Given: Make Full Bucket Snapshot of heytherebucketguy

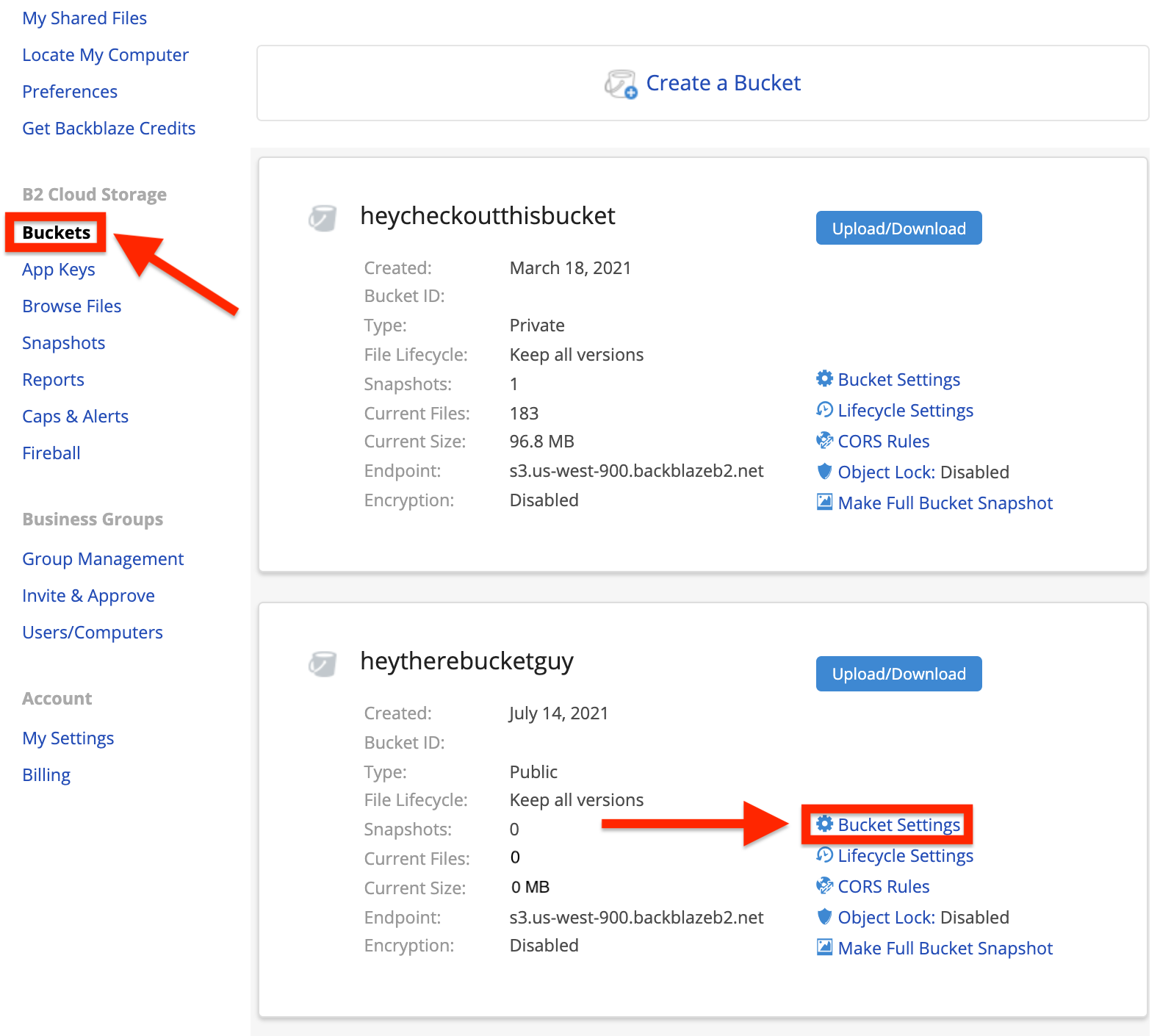Looking at the screenshot, I should (x=945, y=949).
